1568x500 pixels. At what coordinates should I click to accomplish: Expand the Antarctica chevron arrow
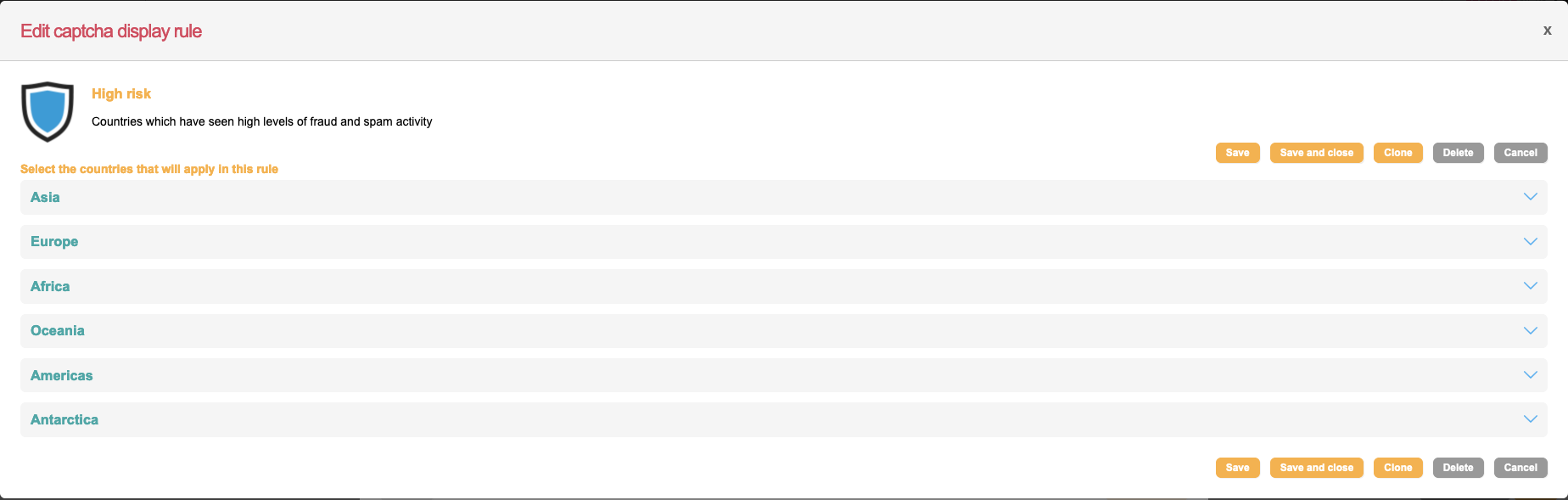[x=1530, y=419]
